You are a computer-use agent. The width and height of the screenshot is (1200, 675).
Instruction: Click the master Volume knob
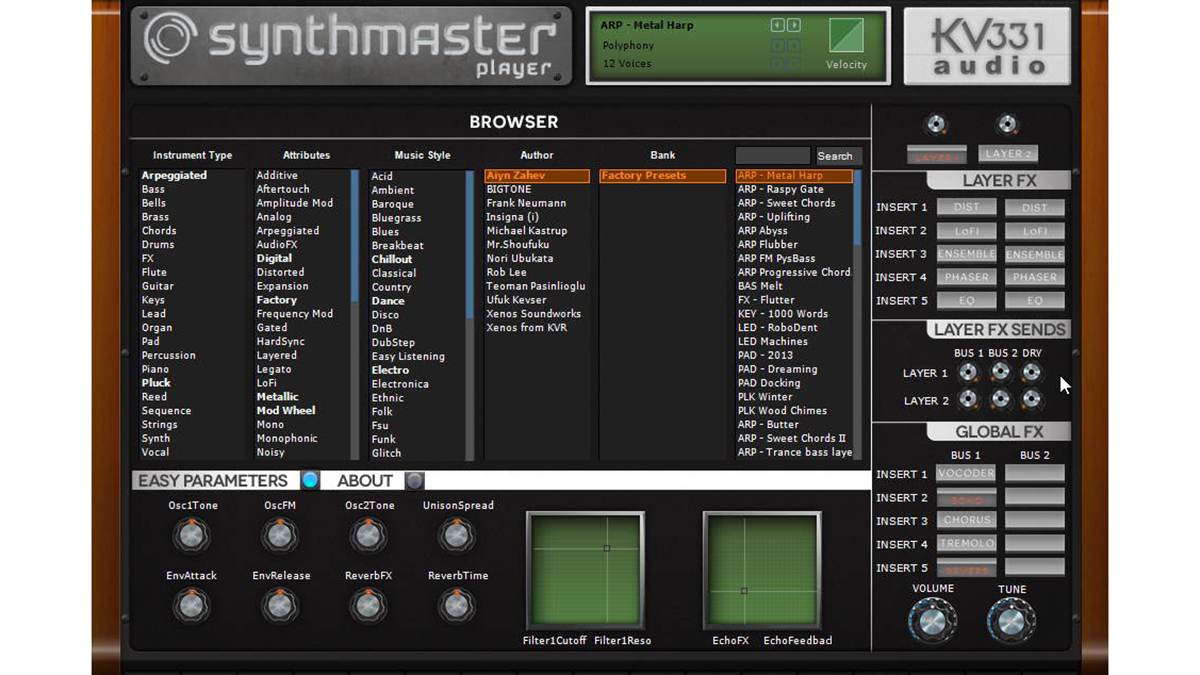point(932,622)
